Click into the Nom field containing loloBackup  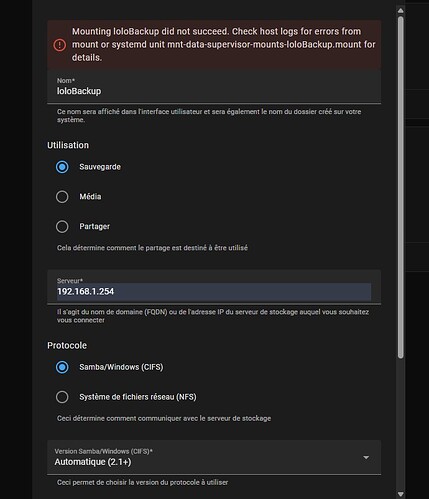coord(214,87)
